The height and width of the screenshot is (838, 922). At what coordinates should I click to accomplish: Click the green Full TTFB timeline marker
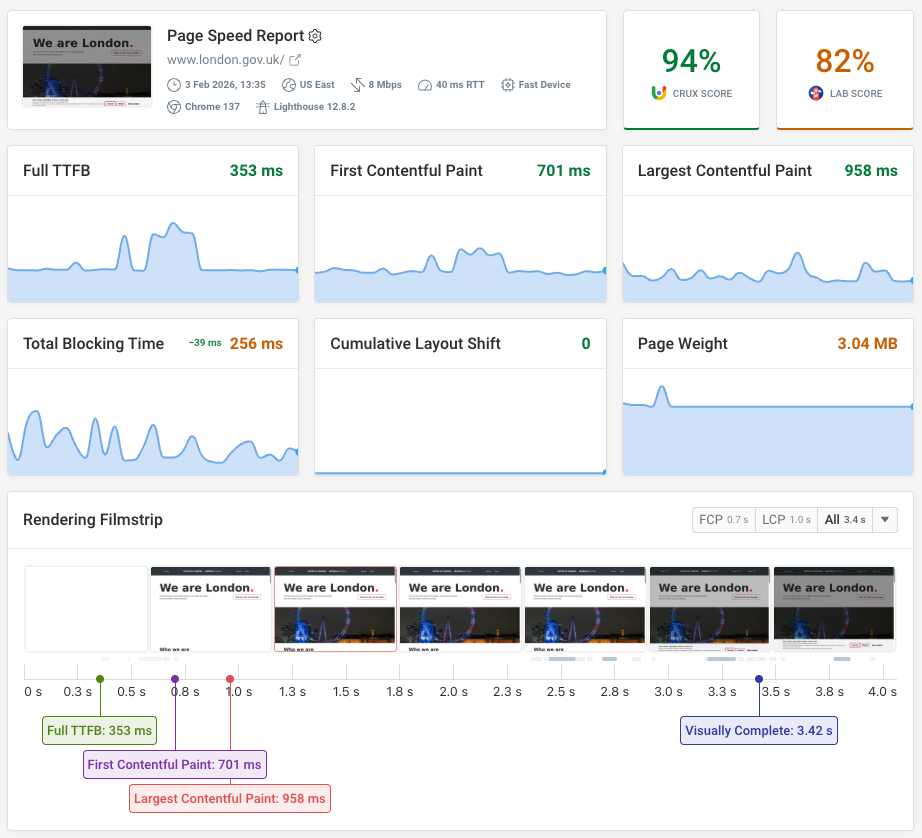click(99, 679)
